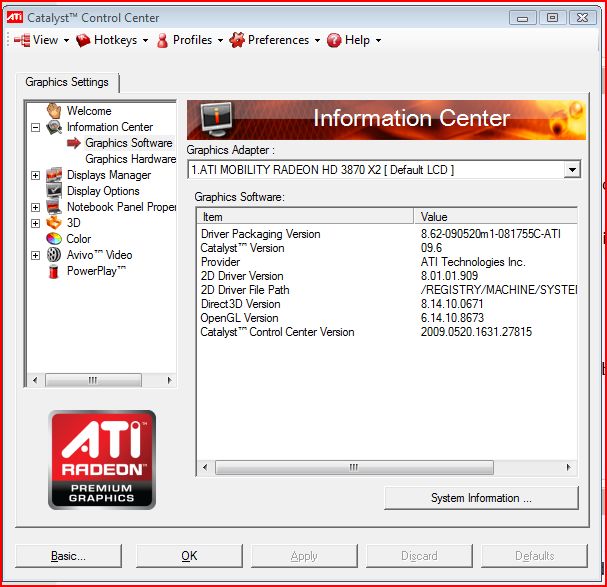
Task: Click the Apply button
Action: point(304,556)
